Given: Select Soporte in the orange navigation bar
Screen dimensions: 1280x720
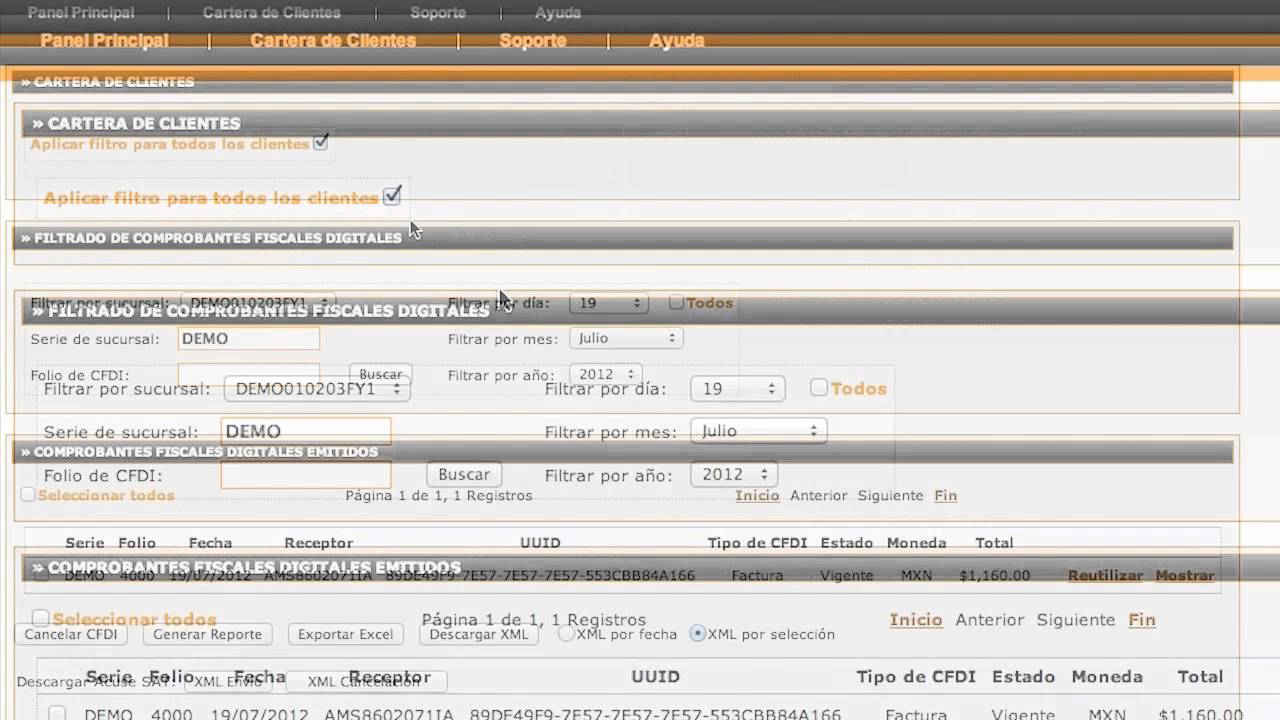Looking at the screenshot, I should click(532, 41).
